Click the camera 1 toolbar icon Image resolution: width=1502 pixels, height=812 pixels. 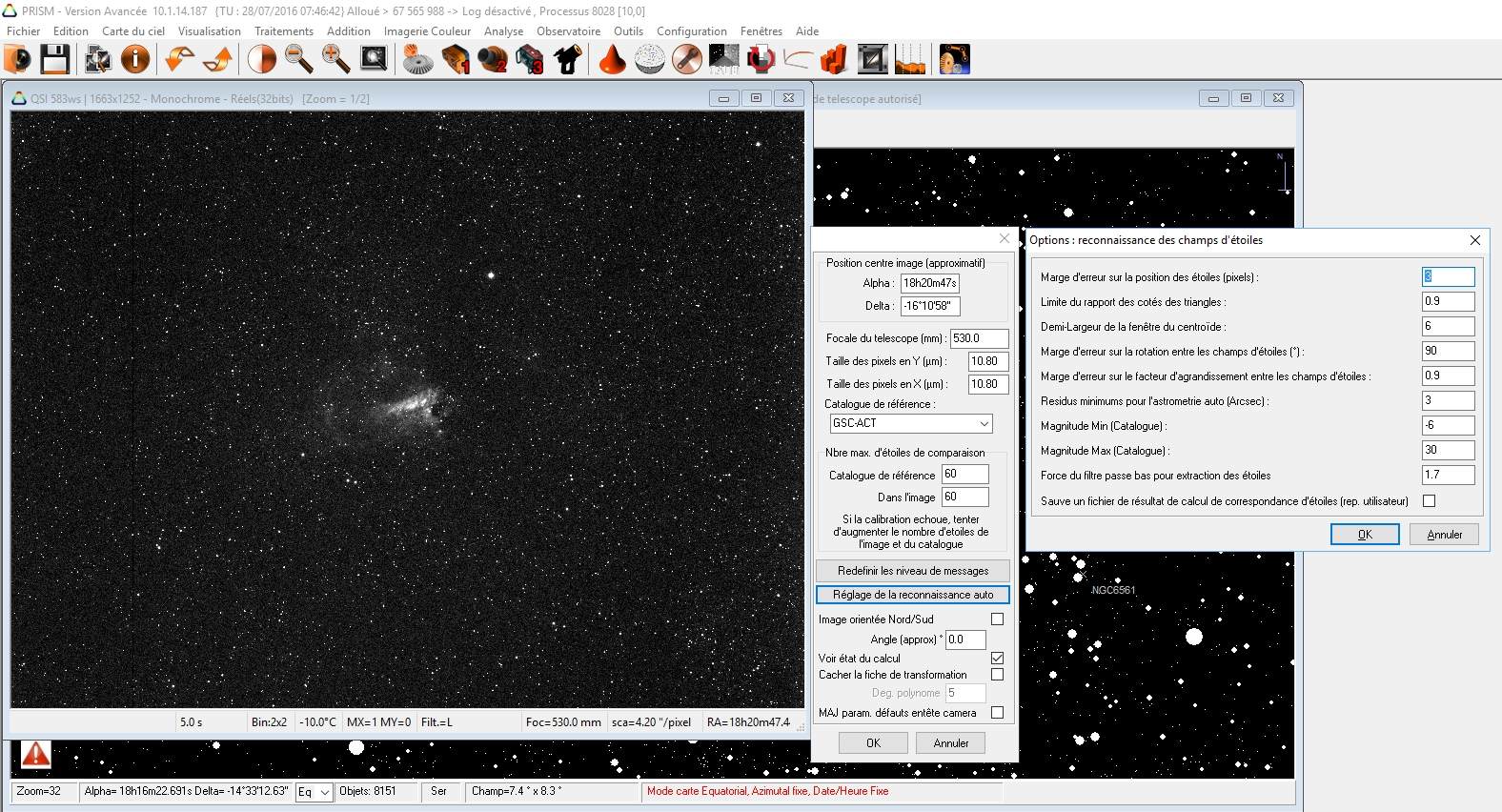click(456, 59)
